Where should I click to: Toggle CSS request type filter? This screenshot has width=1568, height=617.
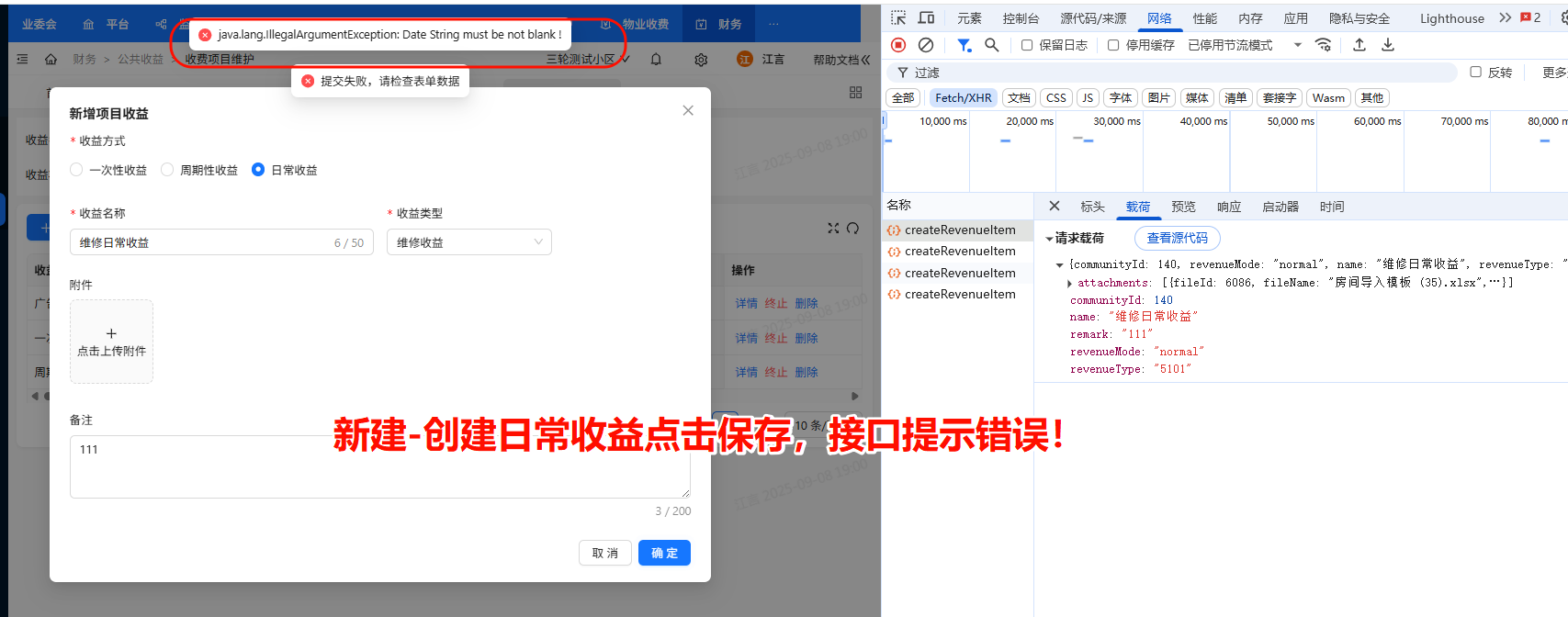coord(1056,98)
